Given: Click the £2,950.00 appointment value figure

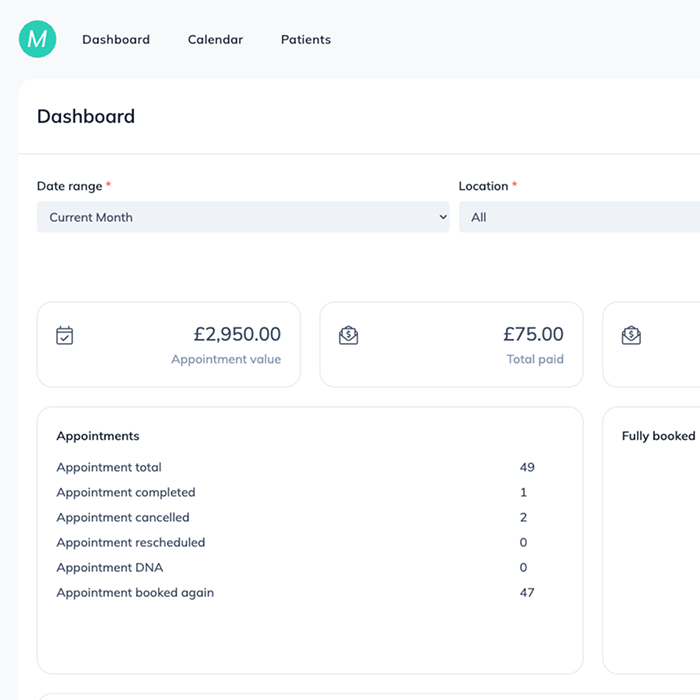Looking at the screenshot, I should click(236, 334).
